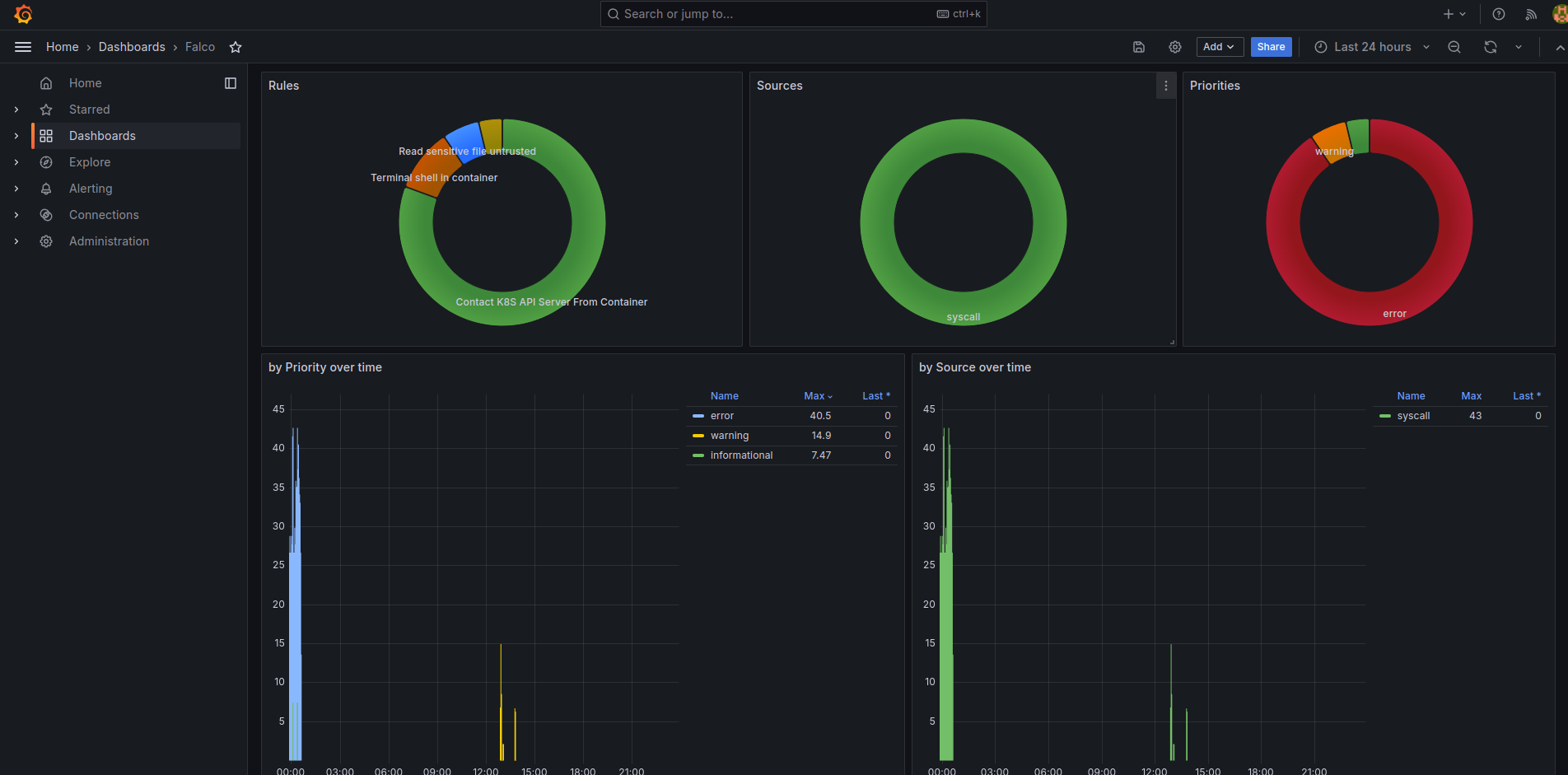Collapse the top toolbar with chevron
The image size is (1568, 775).
tap(1560, 48)
